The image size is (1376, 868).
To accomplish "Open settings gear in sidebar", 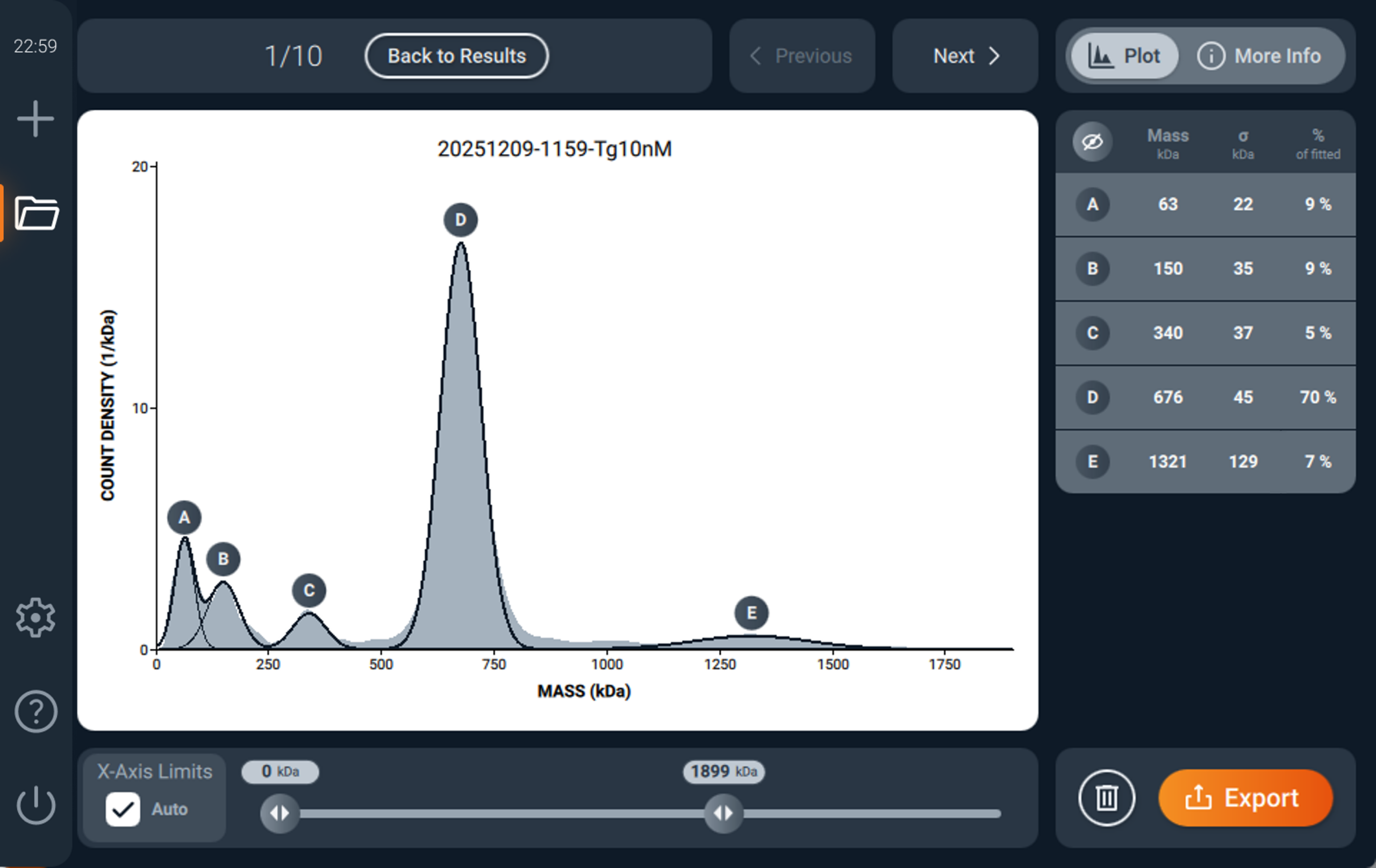I will (x=35, y=618).
